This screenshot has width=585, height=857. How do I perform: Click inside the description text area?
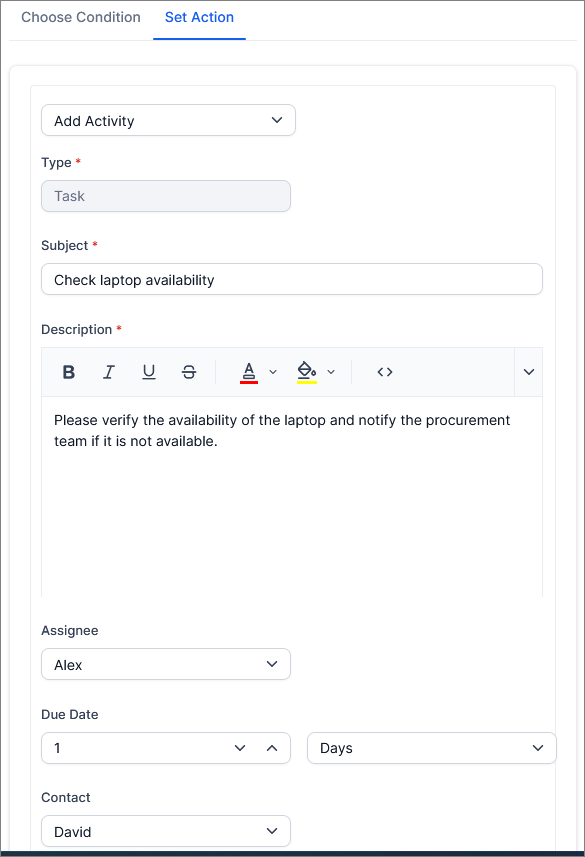[292, 496]
